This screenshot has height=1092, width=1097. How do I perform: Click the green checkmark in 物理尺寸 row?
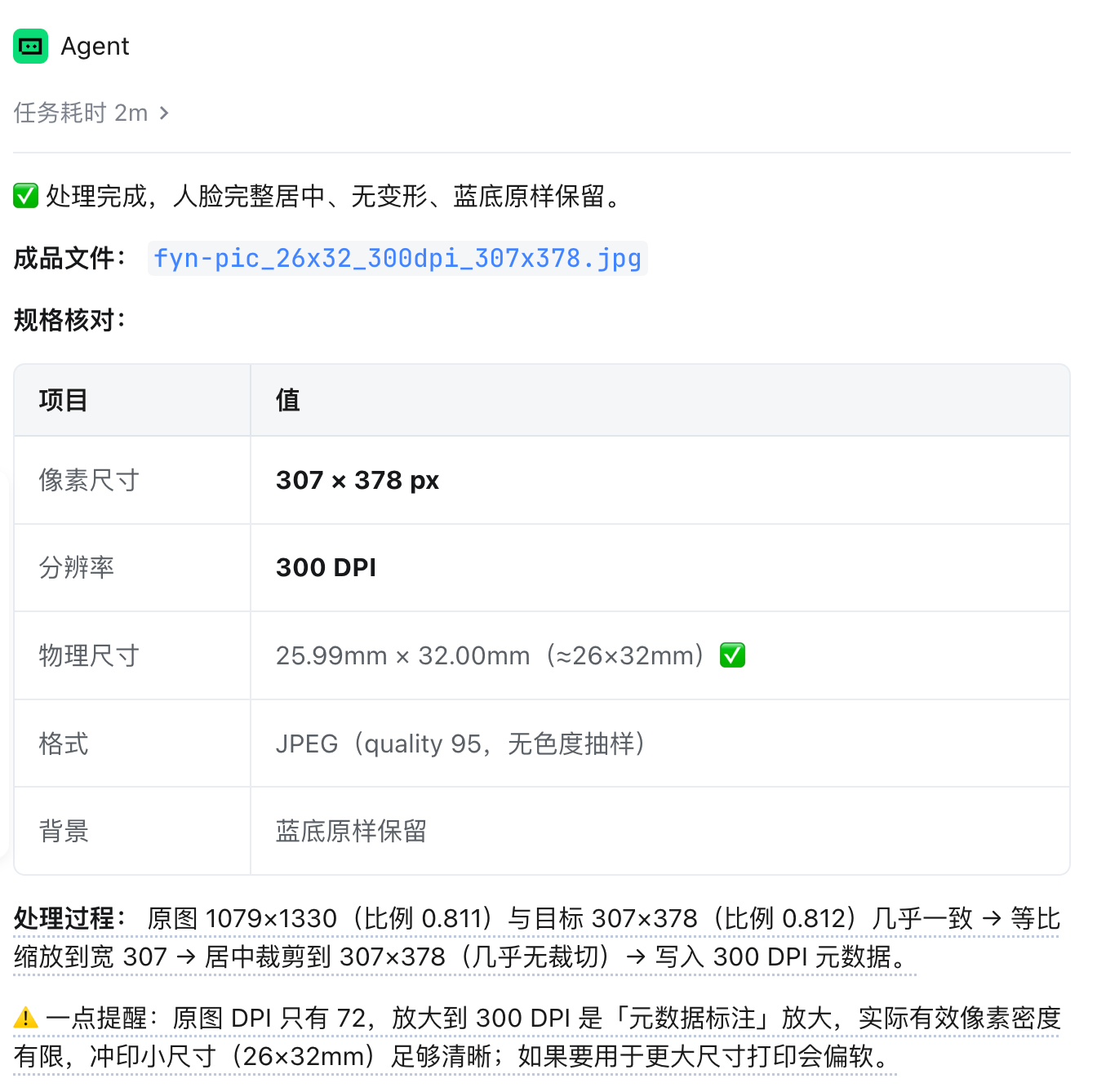tap(732, 655)
